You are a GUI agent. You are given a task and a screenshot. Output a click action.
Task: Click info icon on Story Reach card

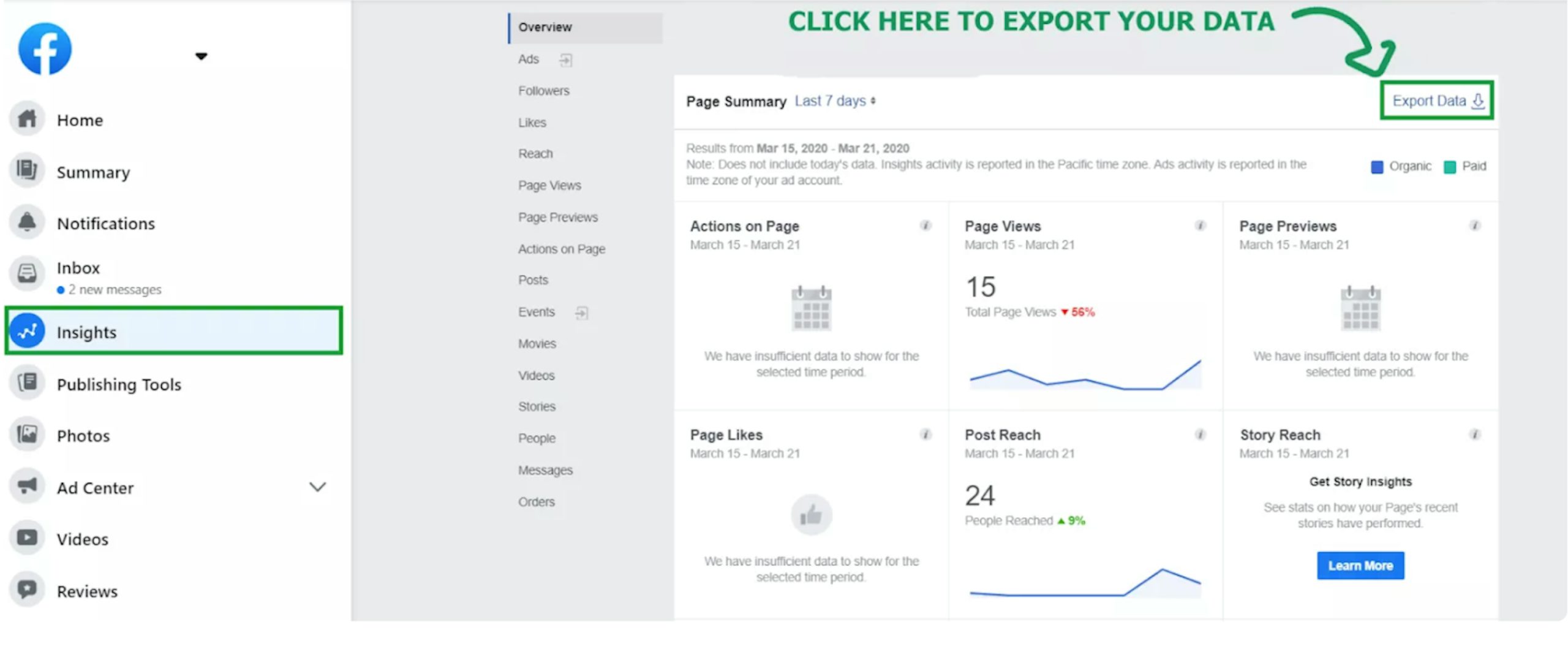click(1475, 435)
